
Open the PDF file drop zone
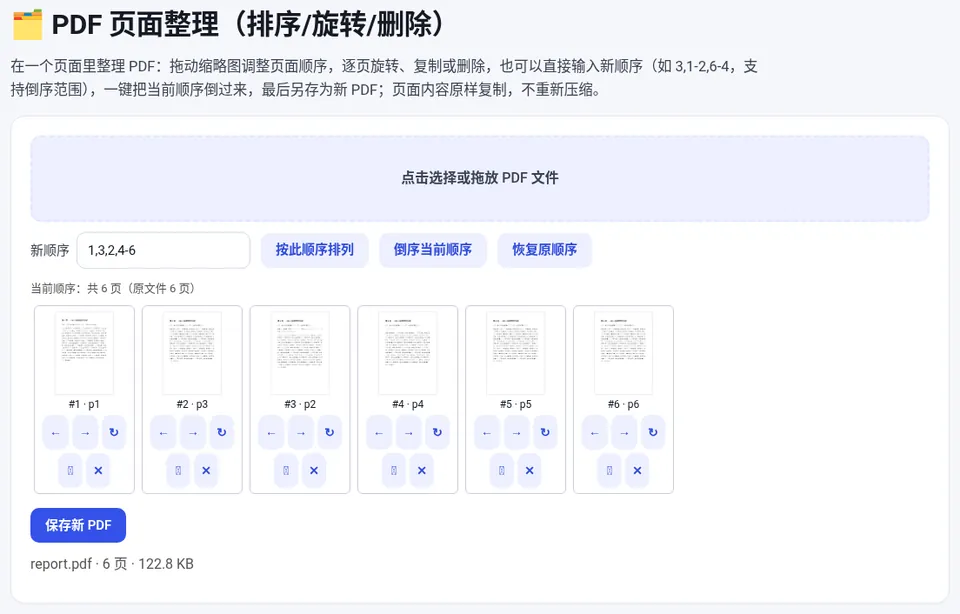click(x=480, y=178)
